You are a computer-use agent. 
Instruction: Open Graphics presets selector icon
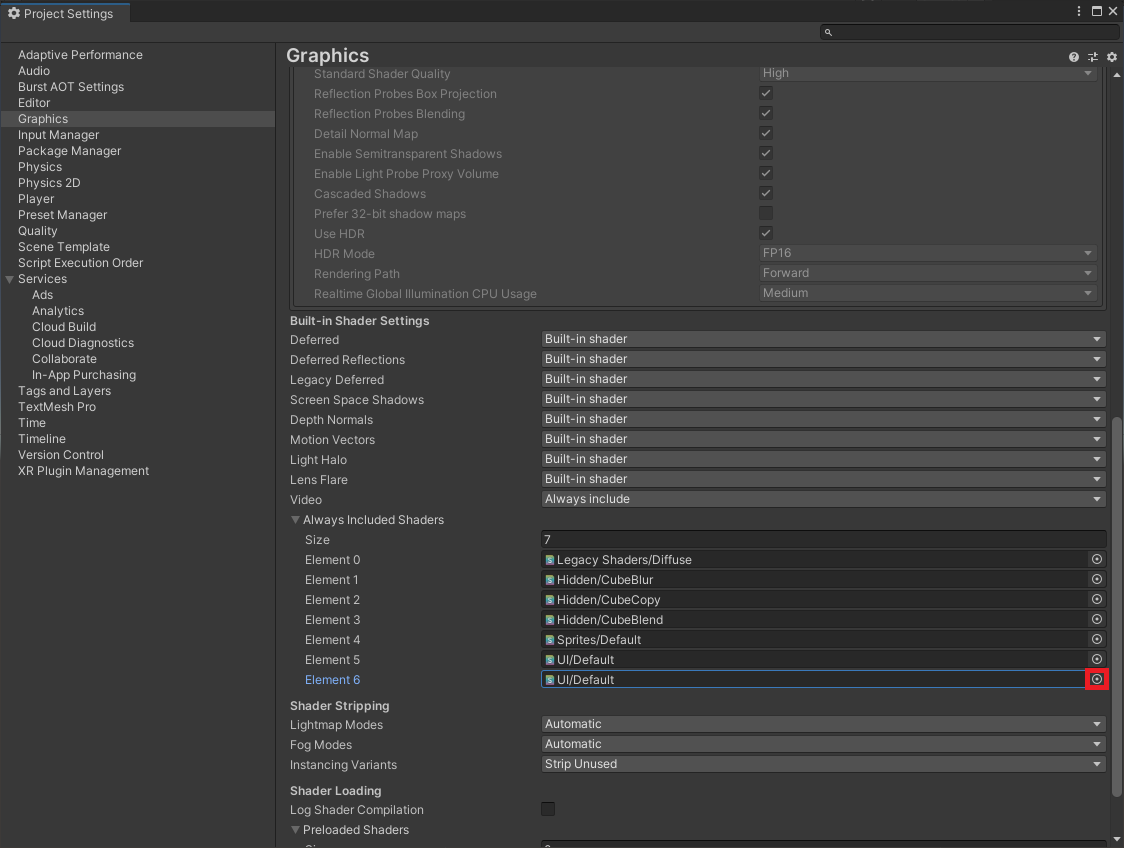1093,57
